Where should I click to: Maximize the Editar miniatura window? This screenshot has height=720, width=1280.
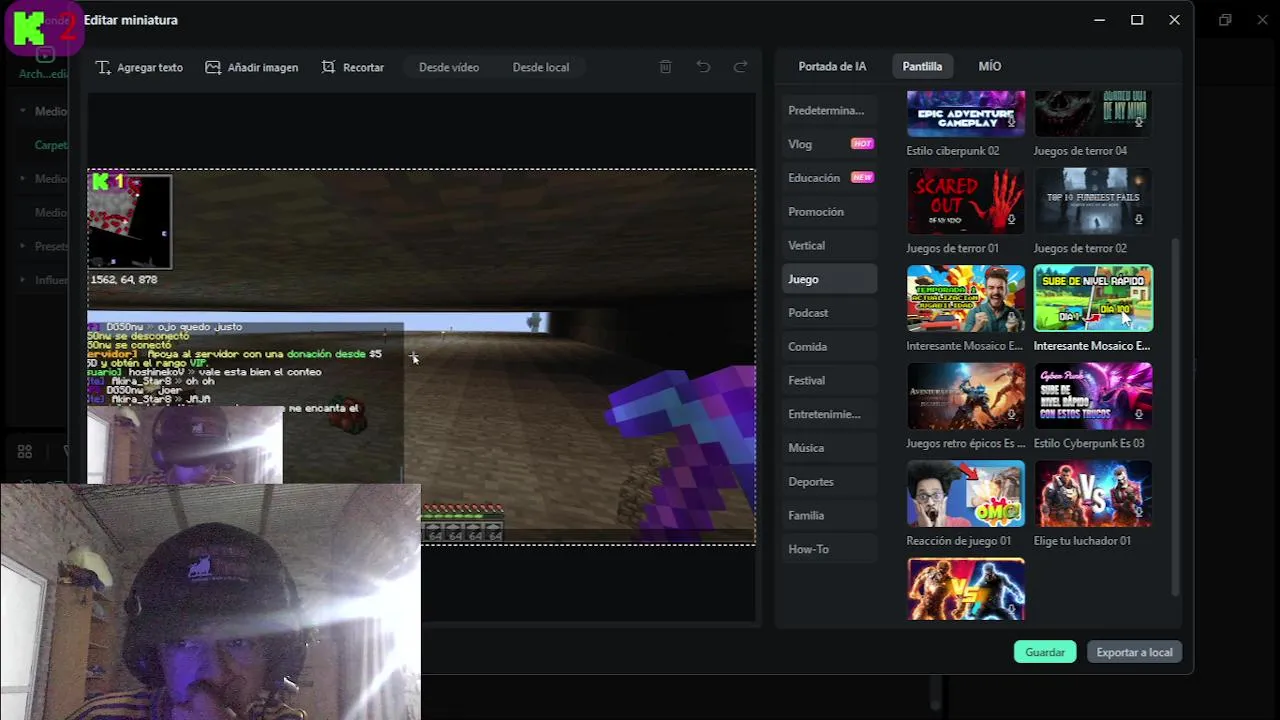[1137, 20]
